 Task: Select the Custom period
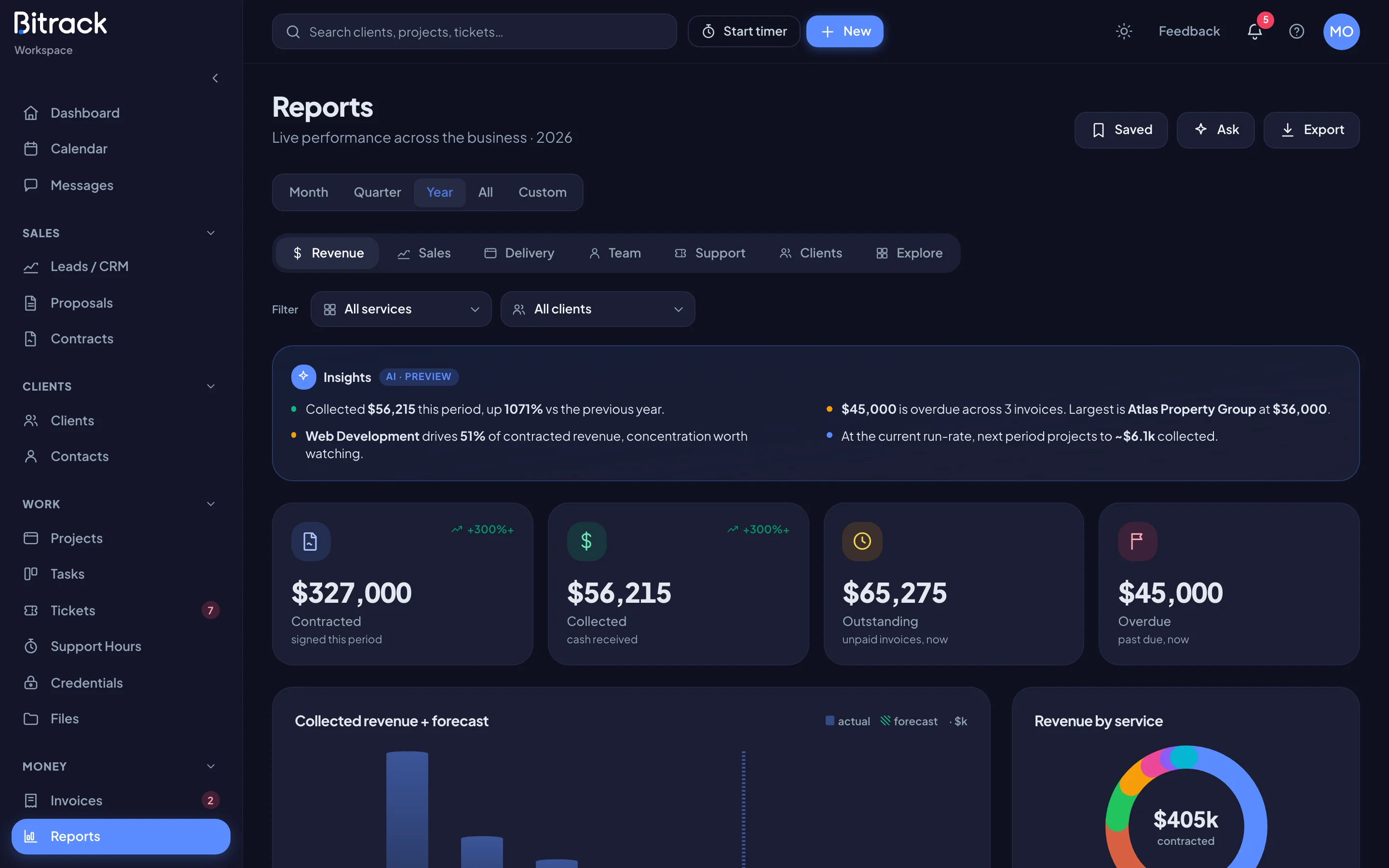pos(543,192)
